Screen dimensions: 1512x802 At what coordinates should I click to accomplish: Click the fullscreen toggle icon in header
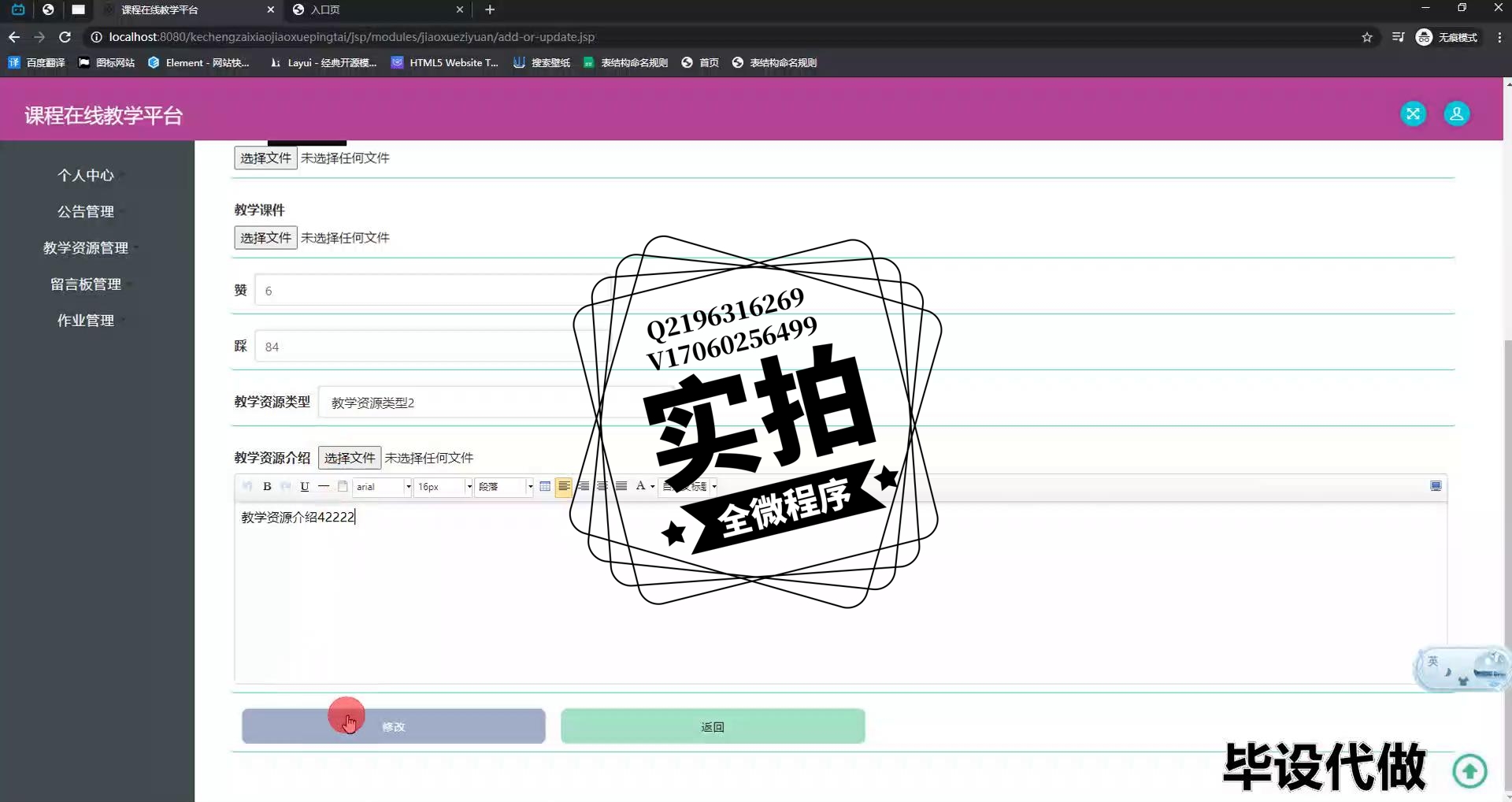click(1413, 113)
